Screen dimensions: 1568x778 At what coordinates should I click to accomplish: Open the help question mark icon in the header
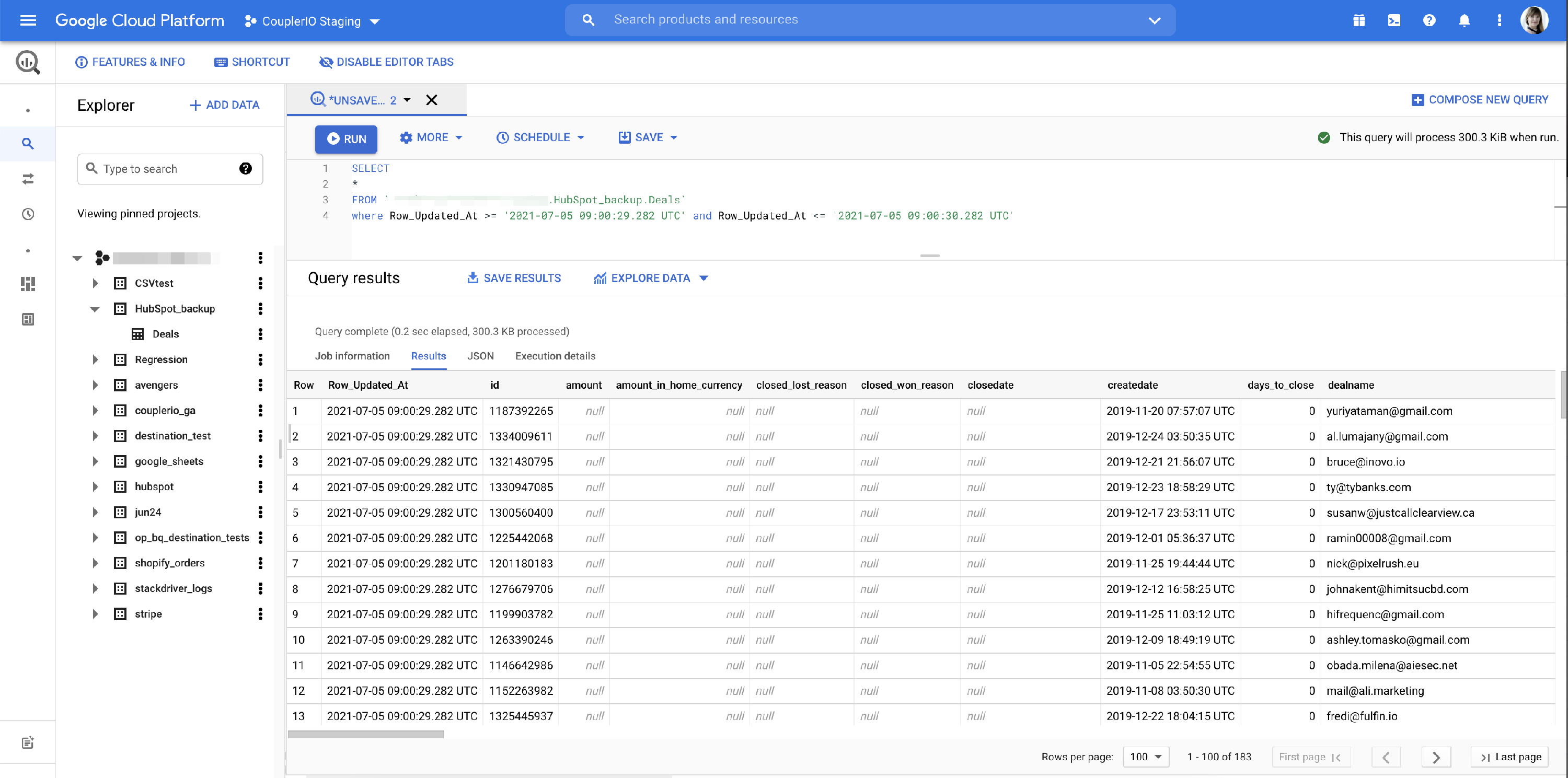(x=1429, y=21)
